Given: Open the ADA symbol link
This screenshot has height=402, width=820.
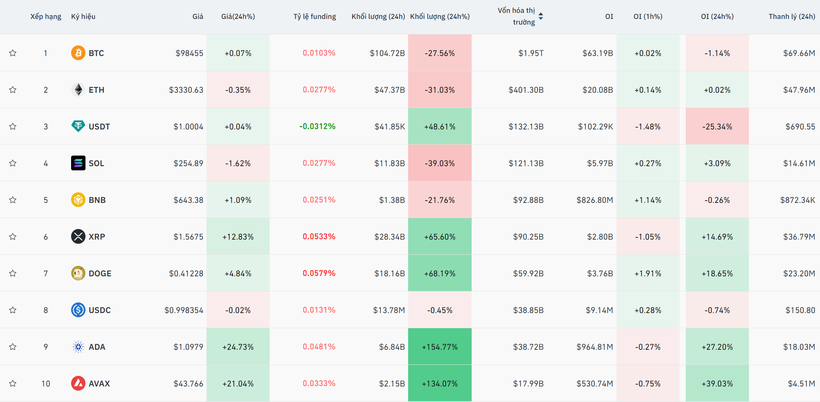Looking at the screenshot, I should pos(97,347).
